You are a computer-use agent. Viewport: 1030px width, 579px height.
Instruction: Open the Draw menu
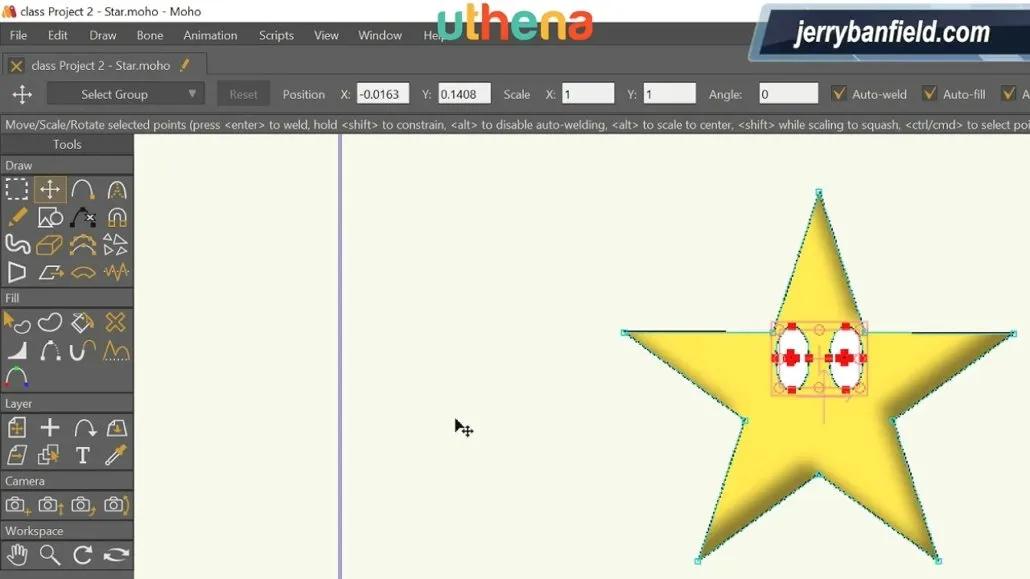click(103, 35)
